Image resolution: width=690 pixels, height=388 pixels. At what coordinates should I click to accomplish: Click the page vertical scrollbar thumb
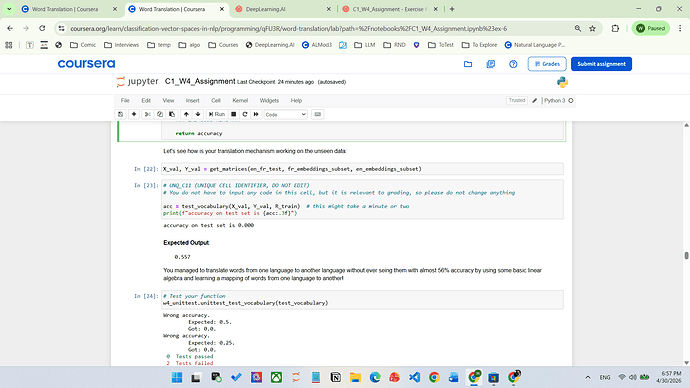(x=686, y=255)
